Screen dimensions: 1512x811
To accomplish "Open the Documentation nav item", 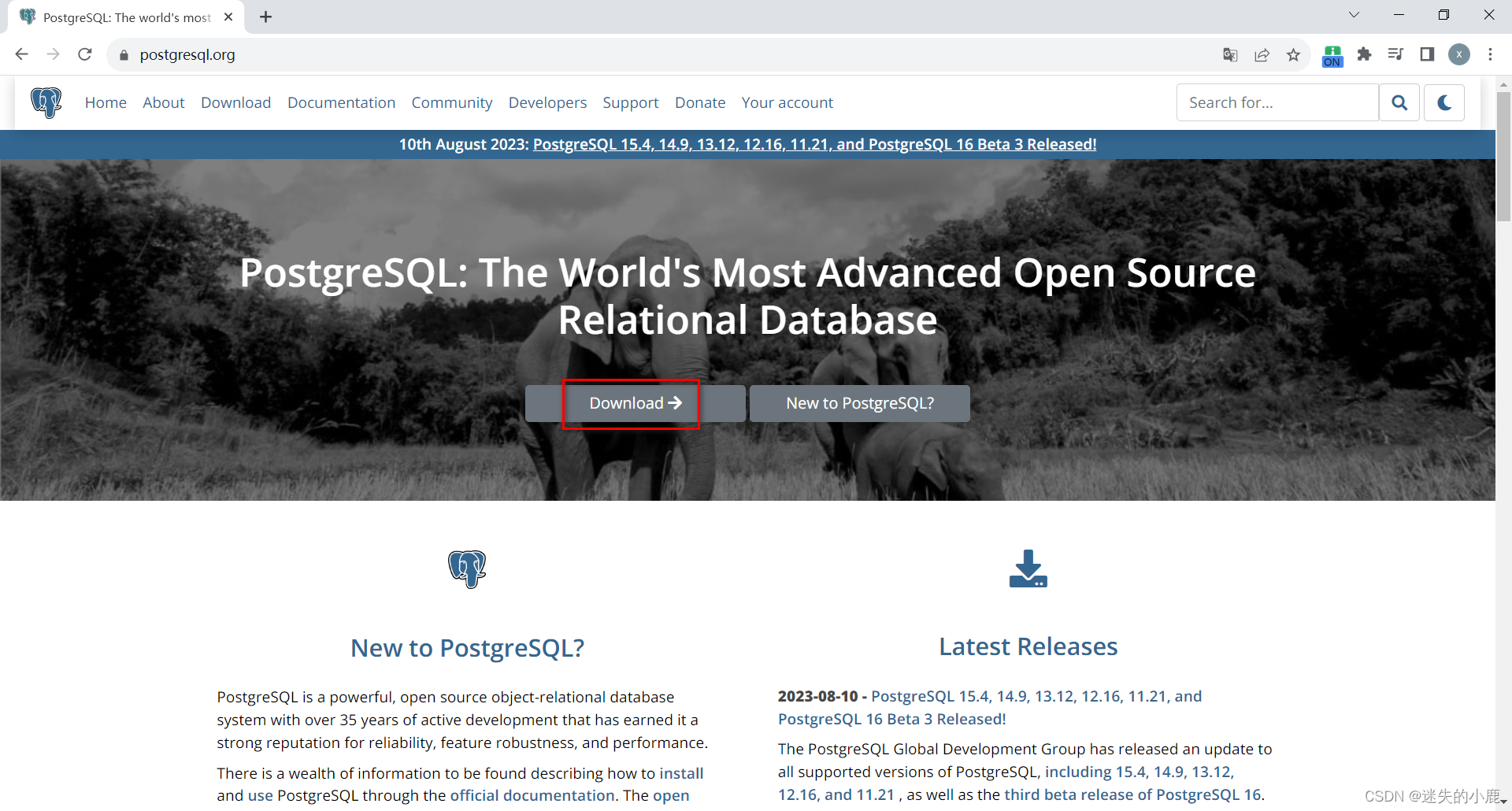I will (x=342, y=102).
